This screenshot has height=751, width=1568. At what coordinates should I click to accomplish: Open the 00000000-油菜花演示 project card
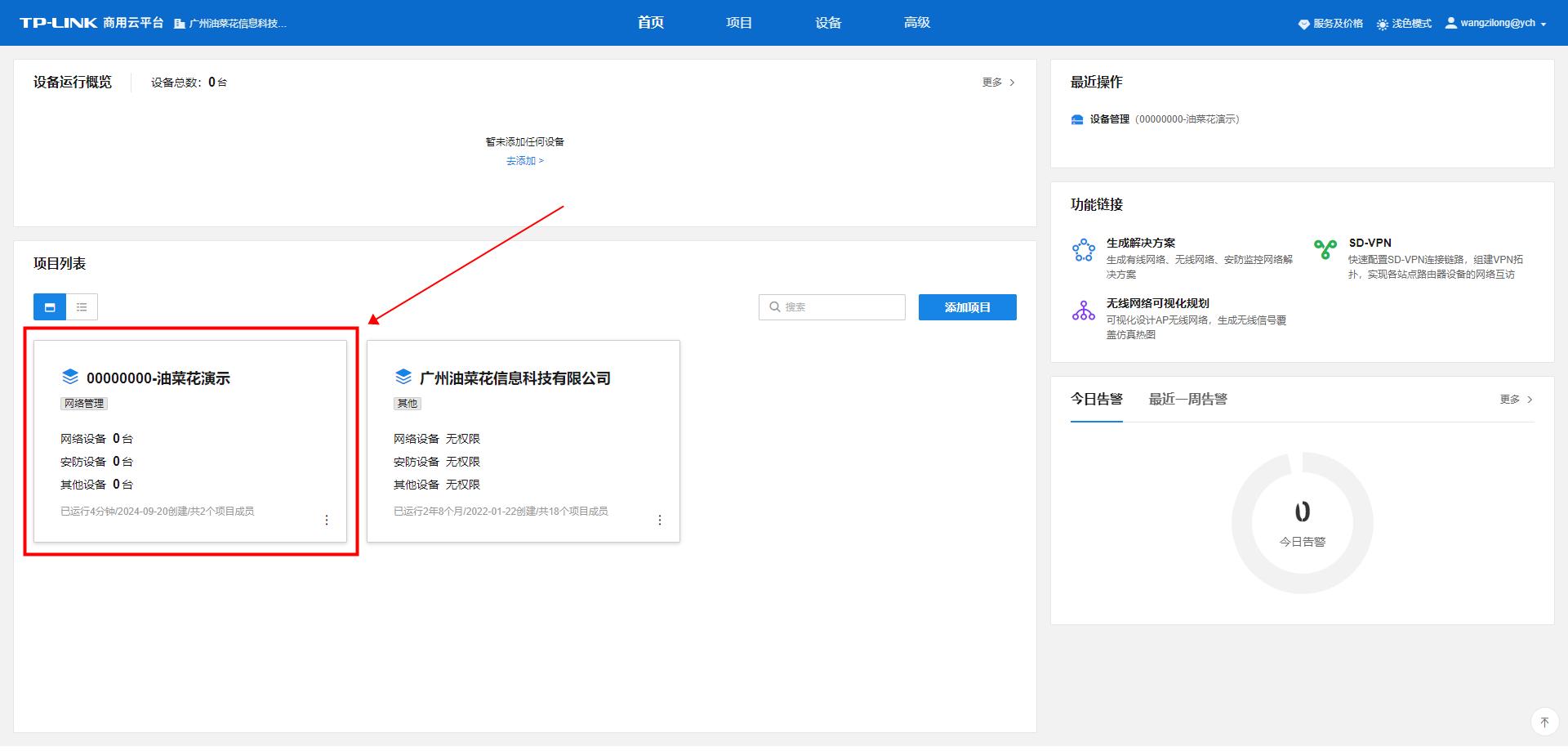190,441
